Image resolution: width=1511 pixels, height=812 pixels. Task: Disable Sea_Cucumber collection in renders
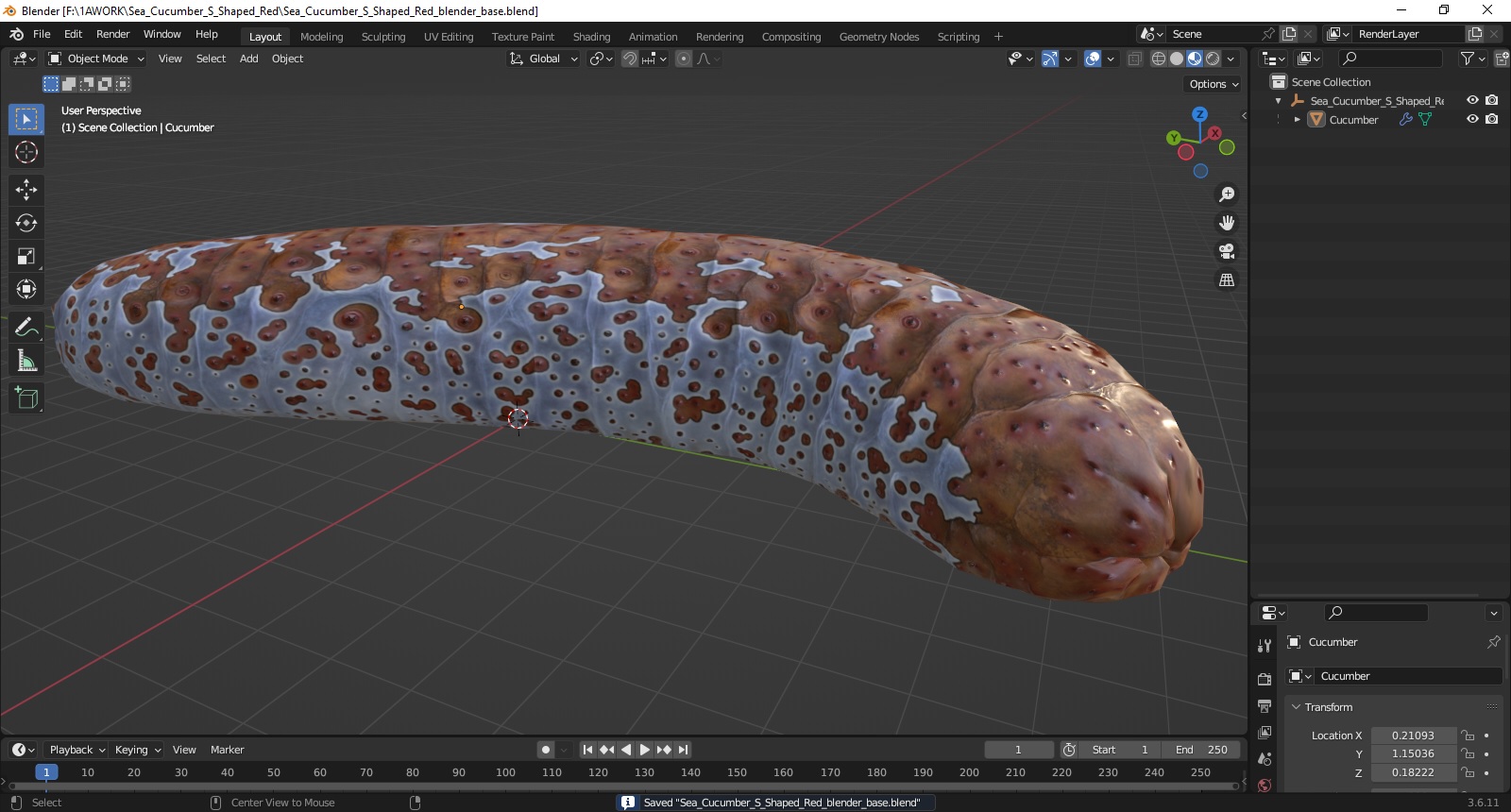coord(1492,100)
